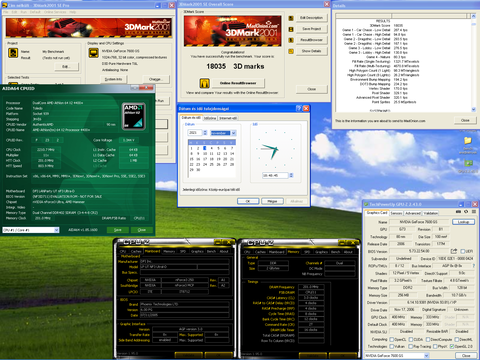Switch to the Validation tab in GPU-Z
This screenshot has height=360, width=480.
[x=431, y=213]
